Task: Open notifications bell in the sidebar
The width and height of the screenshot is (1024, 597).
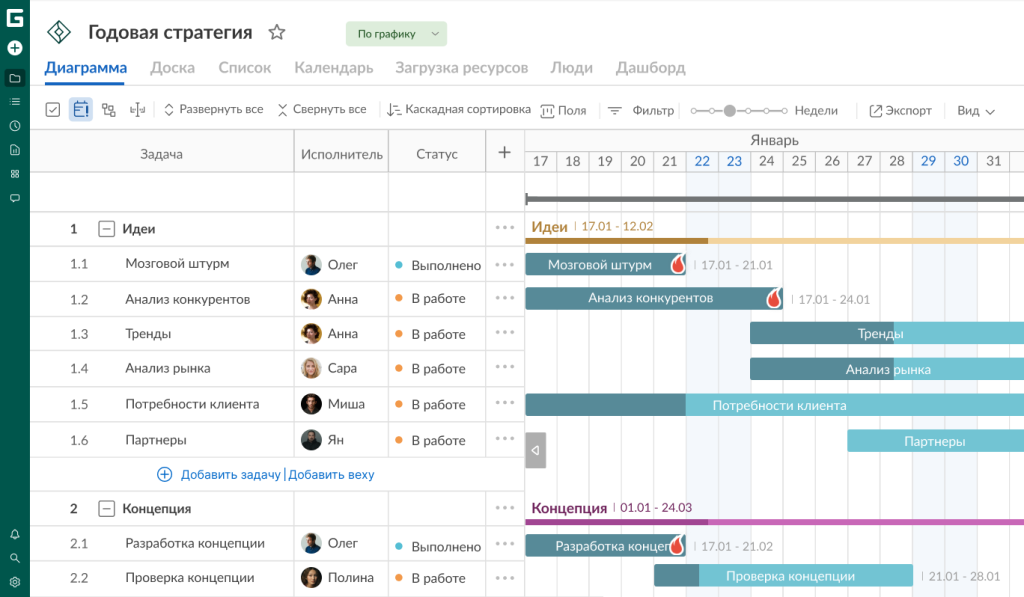Action: point(15,534)
